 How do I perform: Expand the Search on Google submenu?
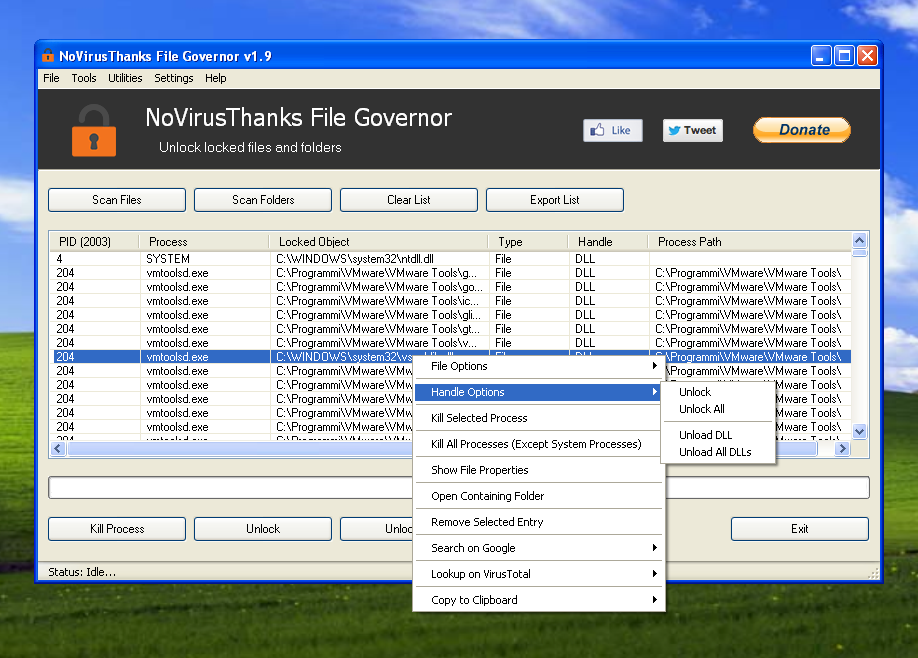click(539, 548)
